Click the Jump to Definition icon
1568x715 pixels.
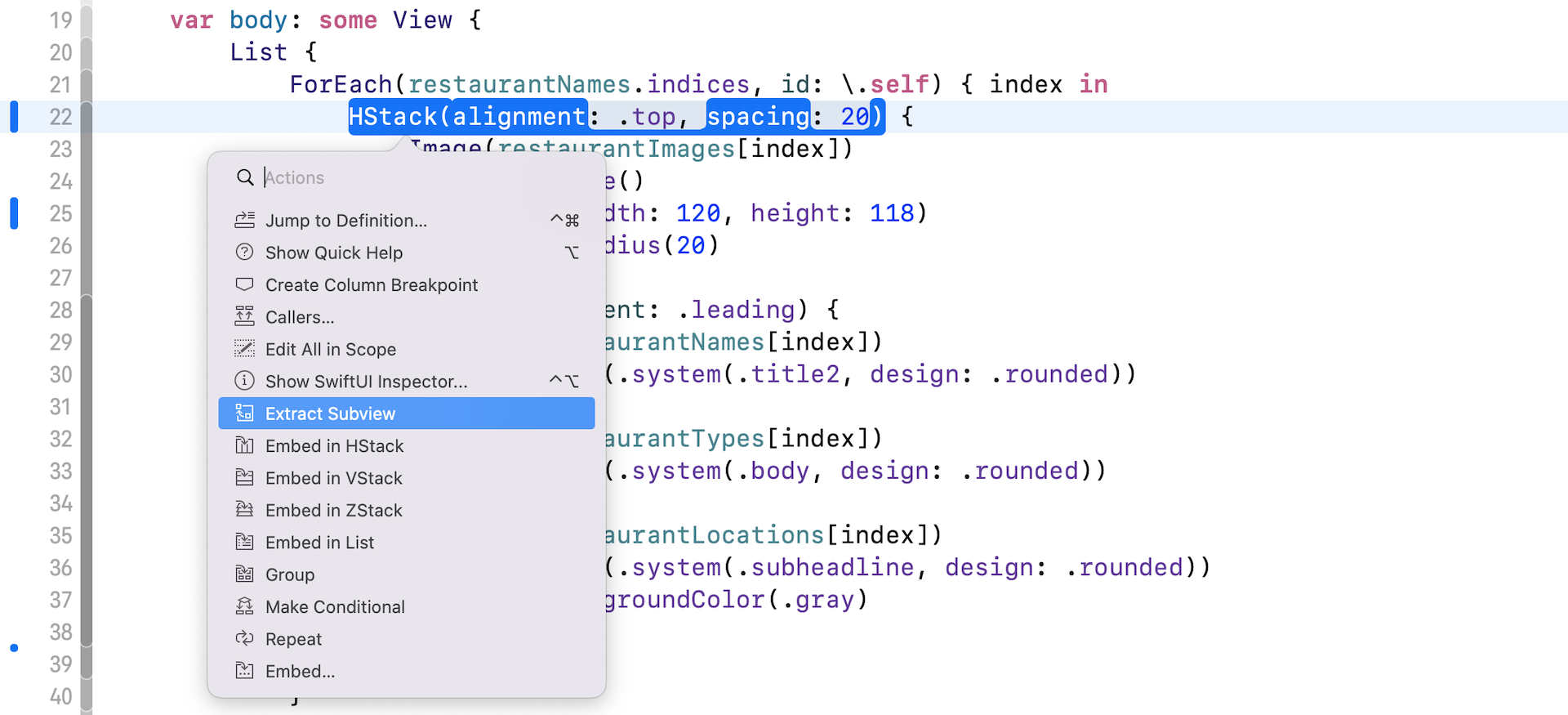[244, 220]
